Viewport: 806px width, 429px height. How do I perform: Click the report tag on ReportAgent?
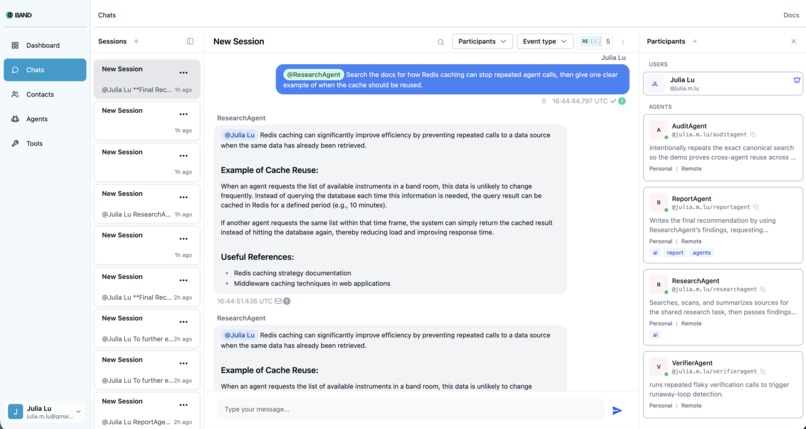pos(675,253)
